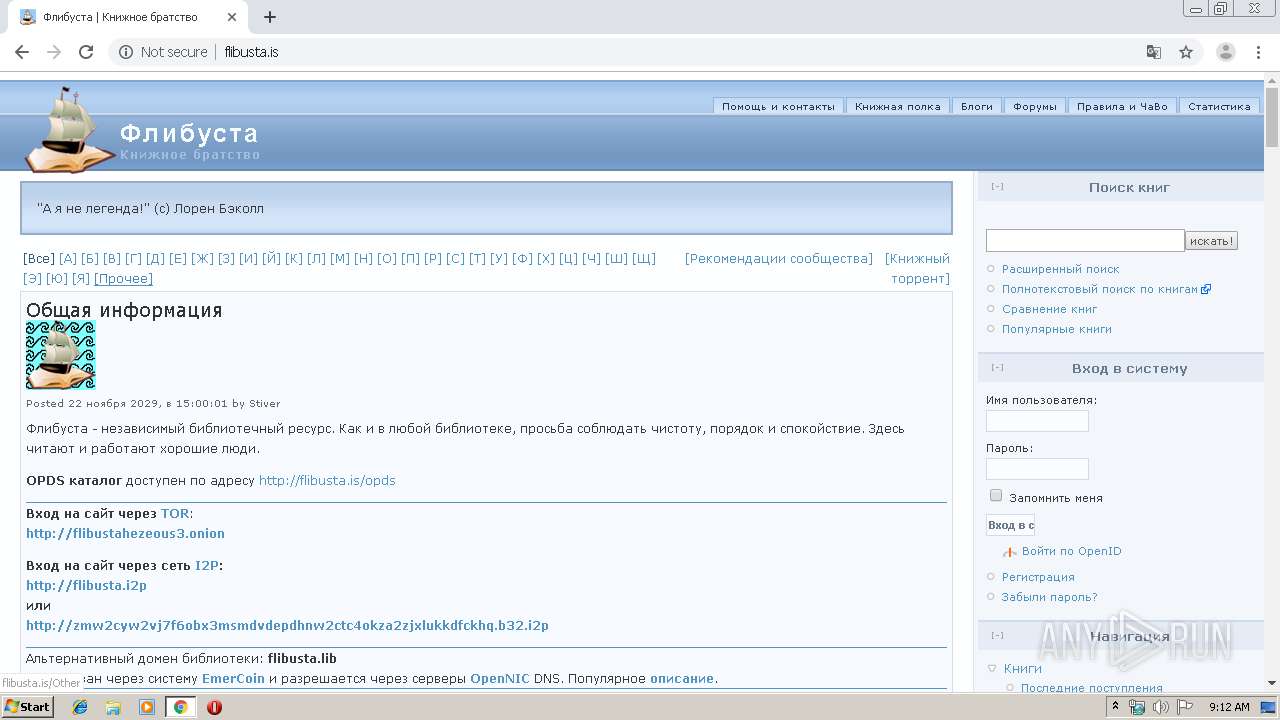Collapse the Поиск книг block
The width and height of the screenshot is (1280, 720).
click(997, 187)
